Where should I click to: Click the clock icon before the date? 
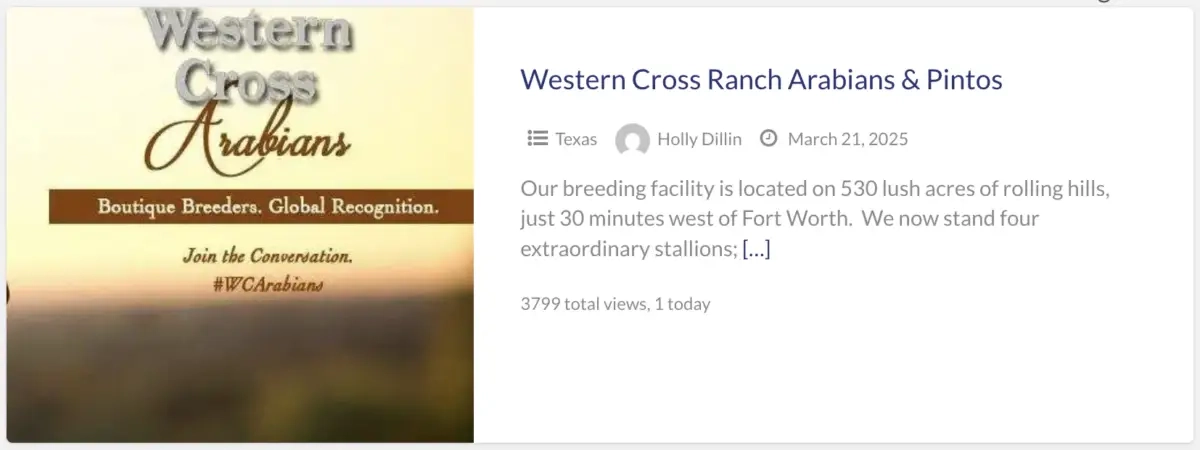769,139
